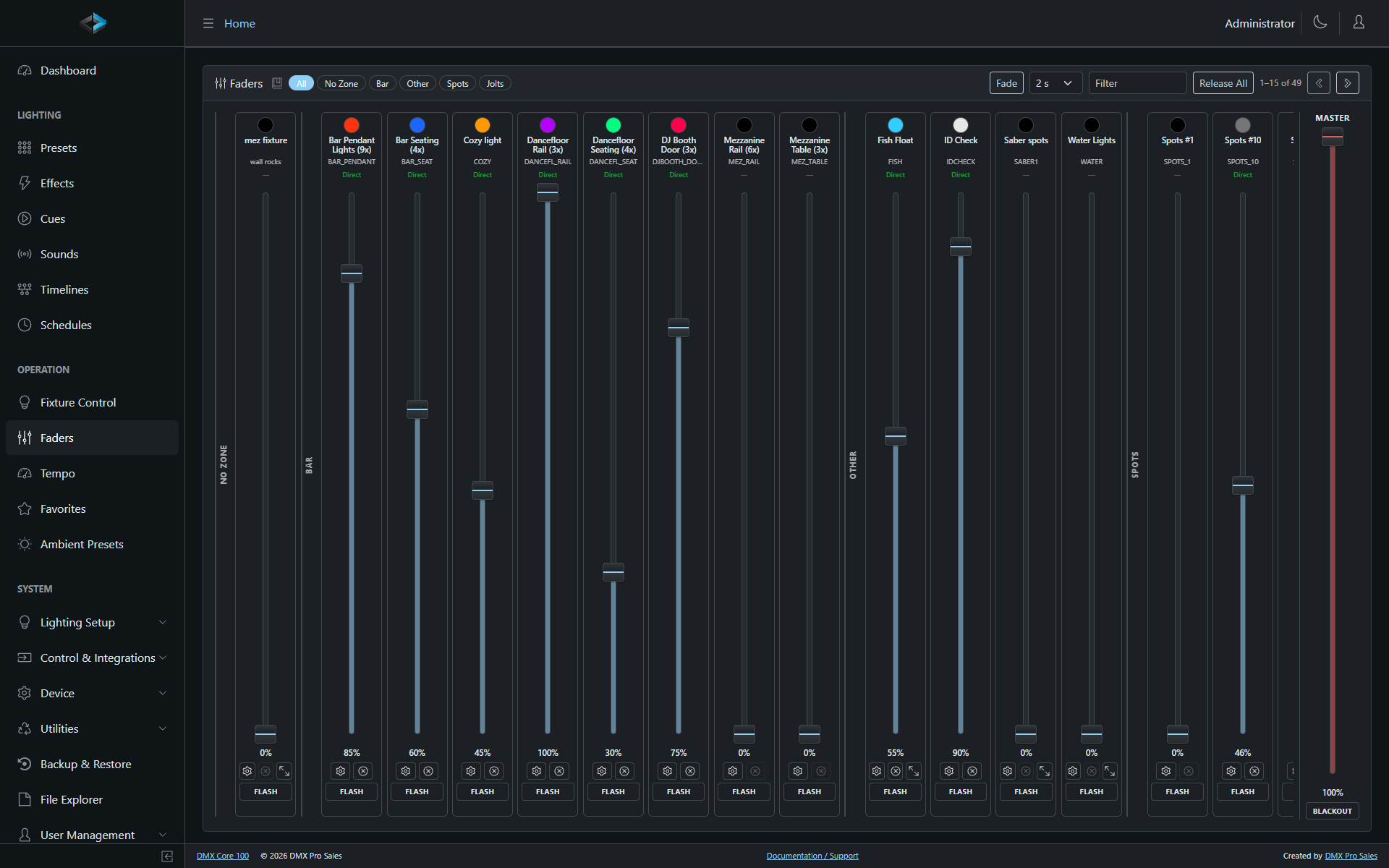Open Documentation / Support link

[812, 856]
